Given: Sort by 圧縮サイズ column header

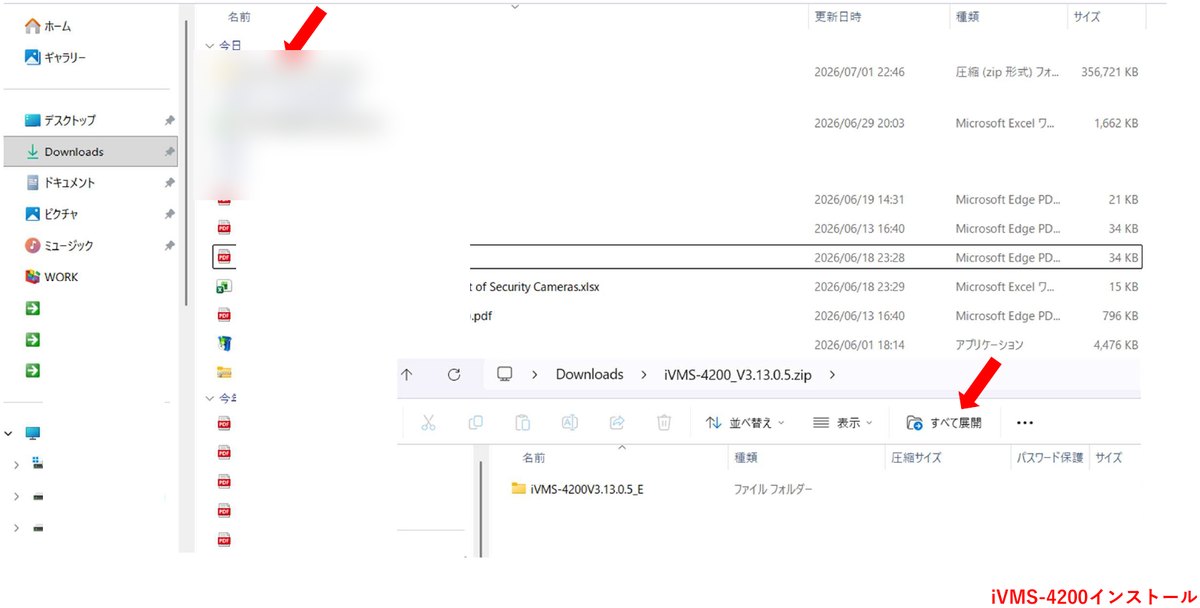Looking at the screenshot, I should tap(915, 457).
